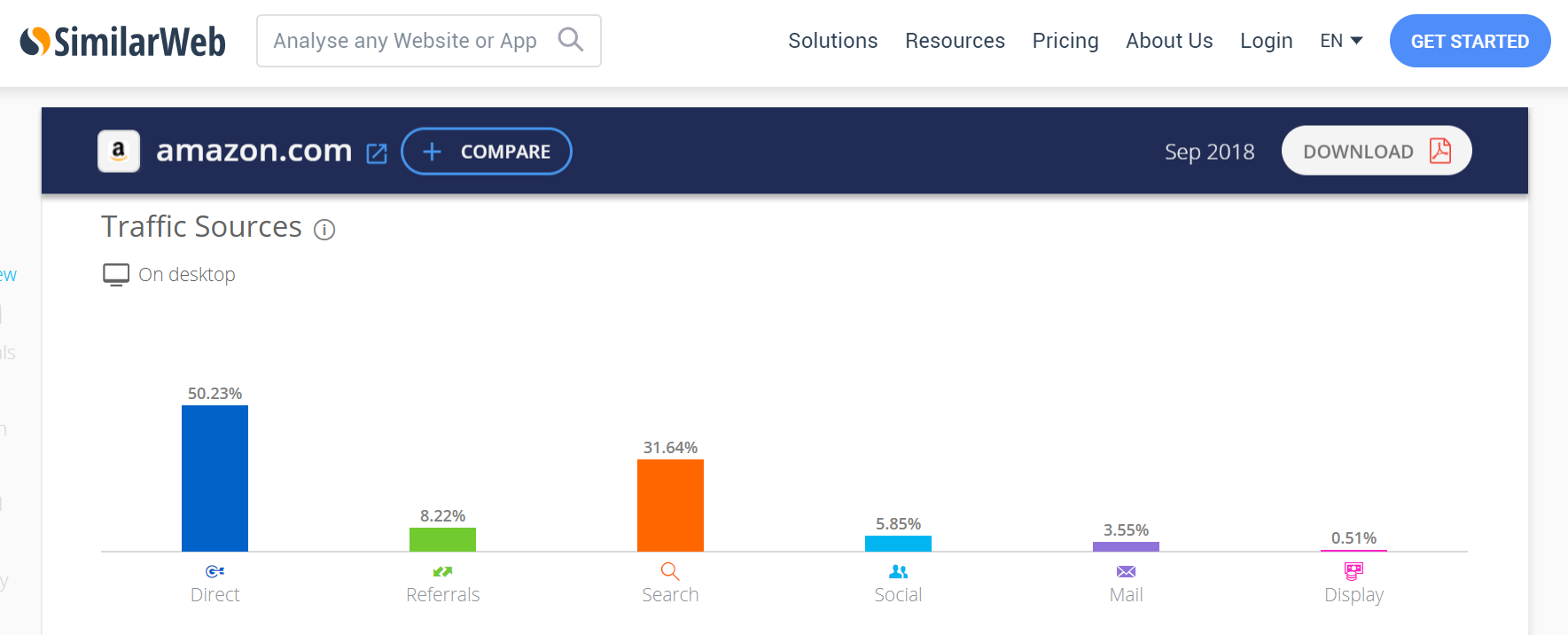Go to the Pricing page

point(1065,41)
